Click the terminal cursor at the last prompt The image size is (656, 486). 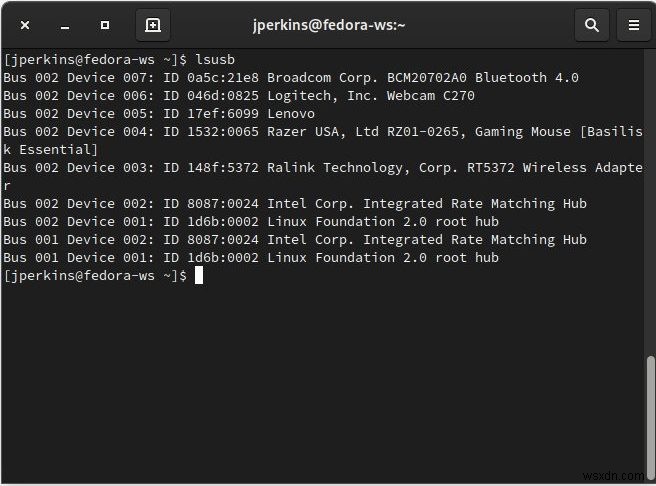[x=199, y=275]
